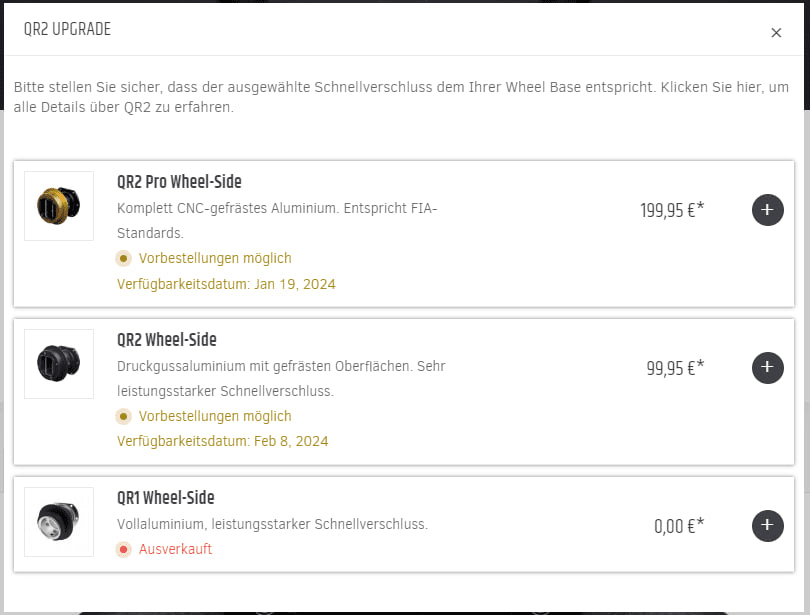
Task: Click the 199,95 € price
Action: [x=672, y=210]
